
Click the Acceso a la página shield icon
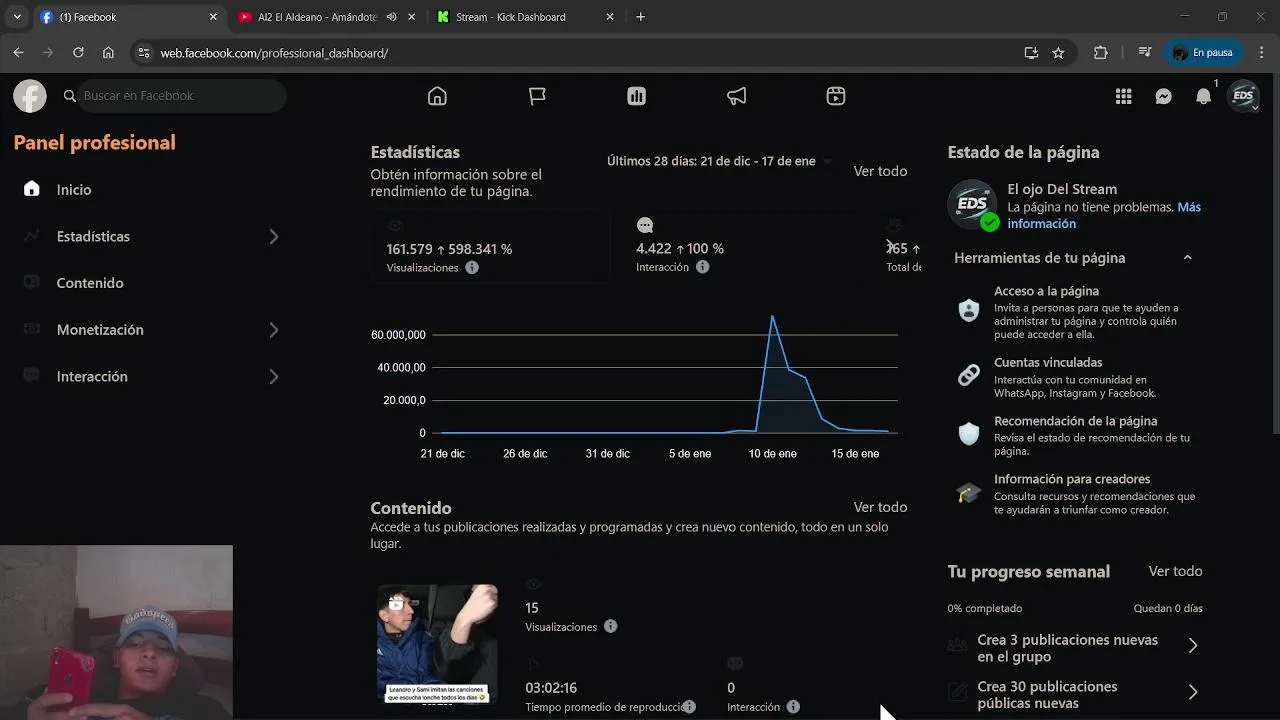[969, 310]
